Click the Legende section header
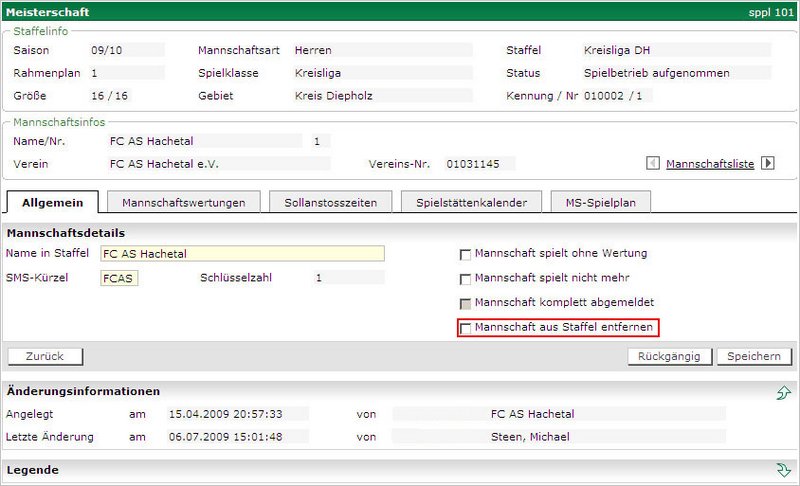The height and width of the screenshot is (486, 800). pyautogui.click(x=33, y=470)
